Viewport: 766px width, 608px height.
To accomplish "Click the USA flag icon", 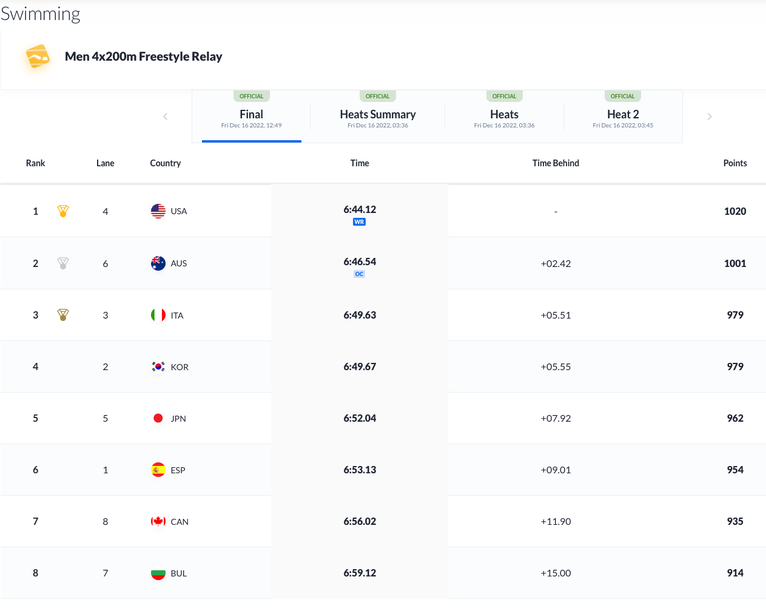I will [158, 211].
